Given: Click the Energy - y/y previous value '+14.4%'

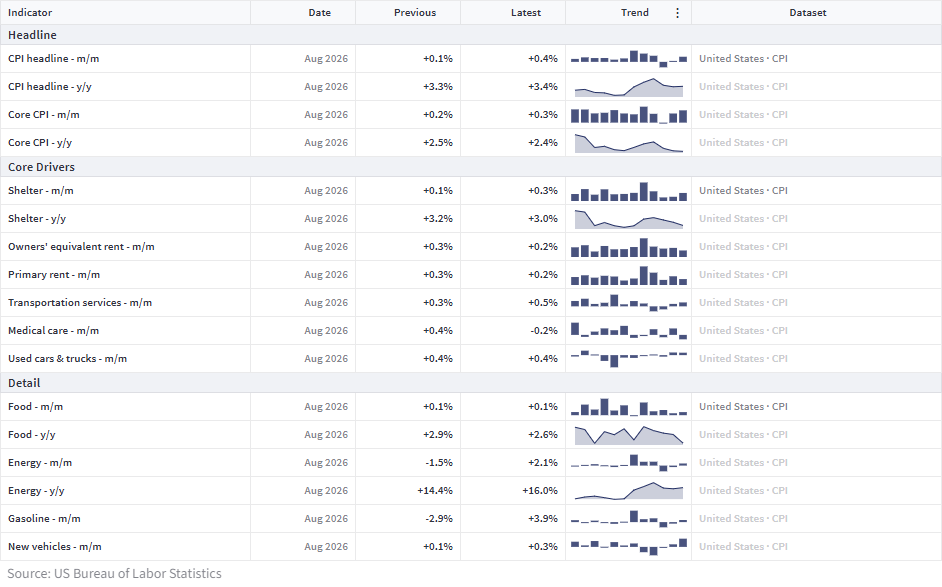Looking at the screenshot, I should 435,491.
